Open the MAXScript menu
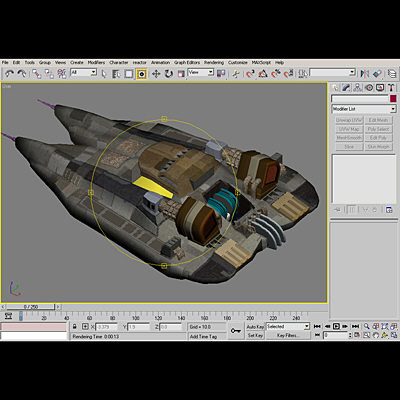 (261, 62)
